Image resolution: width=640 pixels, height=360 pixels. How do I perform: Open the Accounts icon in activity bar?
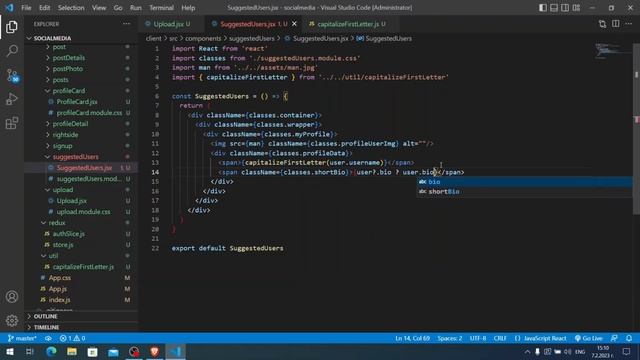12,297
